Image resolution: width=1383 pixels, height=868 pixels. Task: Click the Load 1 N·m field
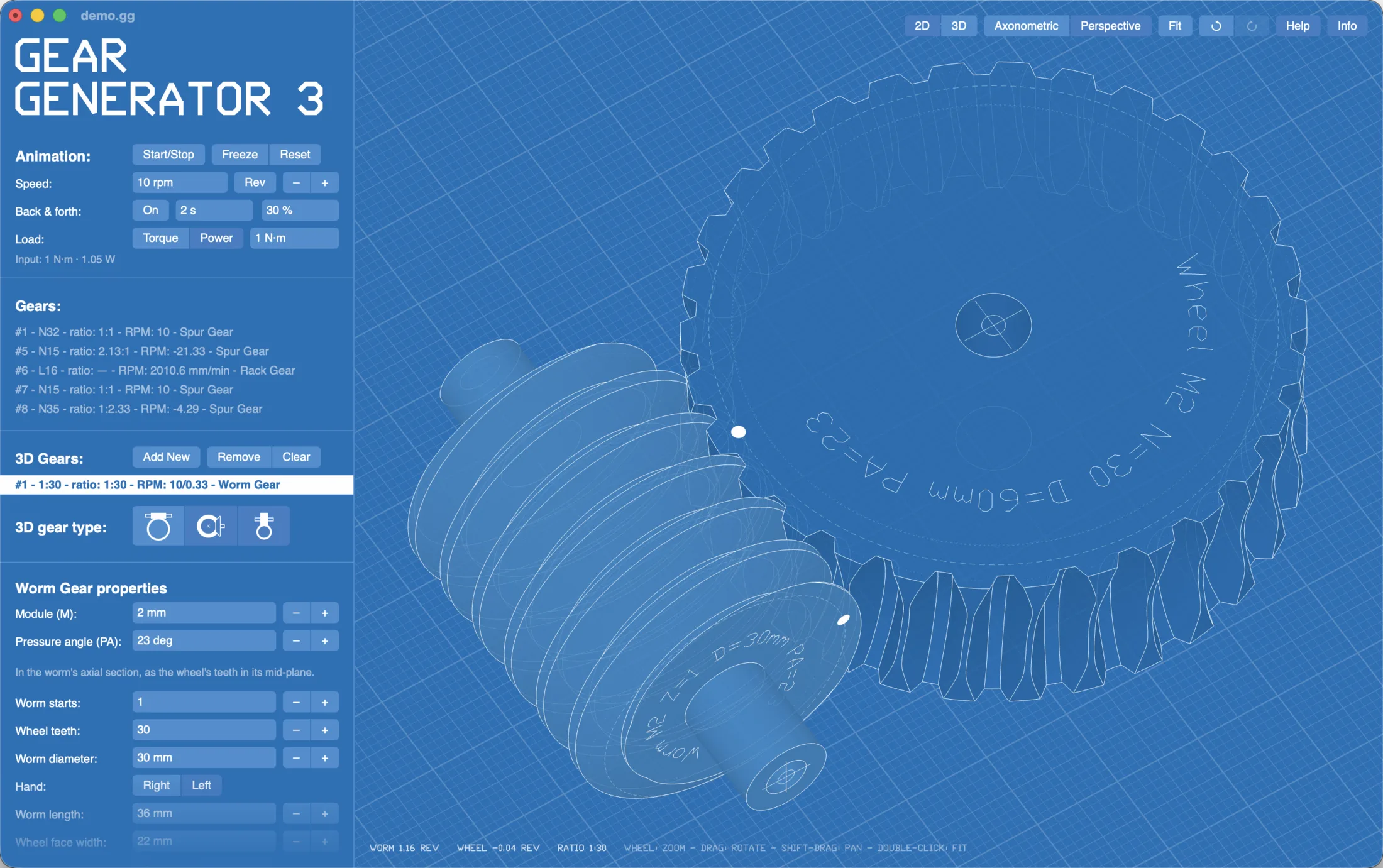click(x=294, y=238)
